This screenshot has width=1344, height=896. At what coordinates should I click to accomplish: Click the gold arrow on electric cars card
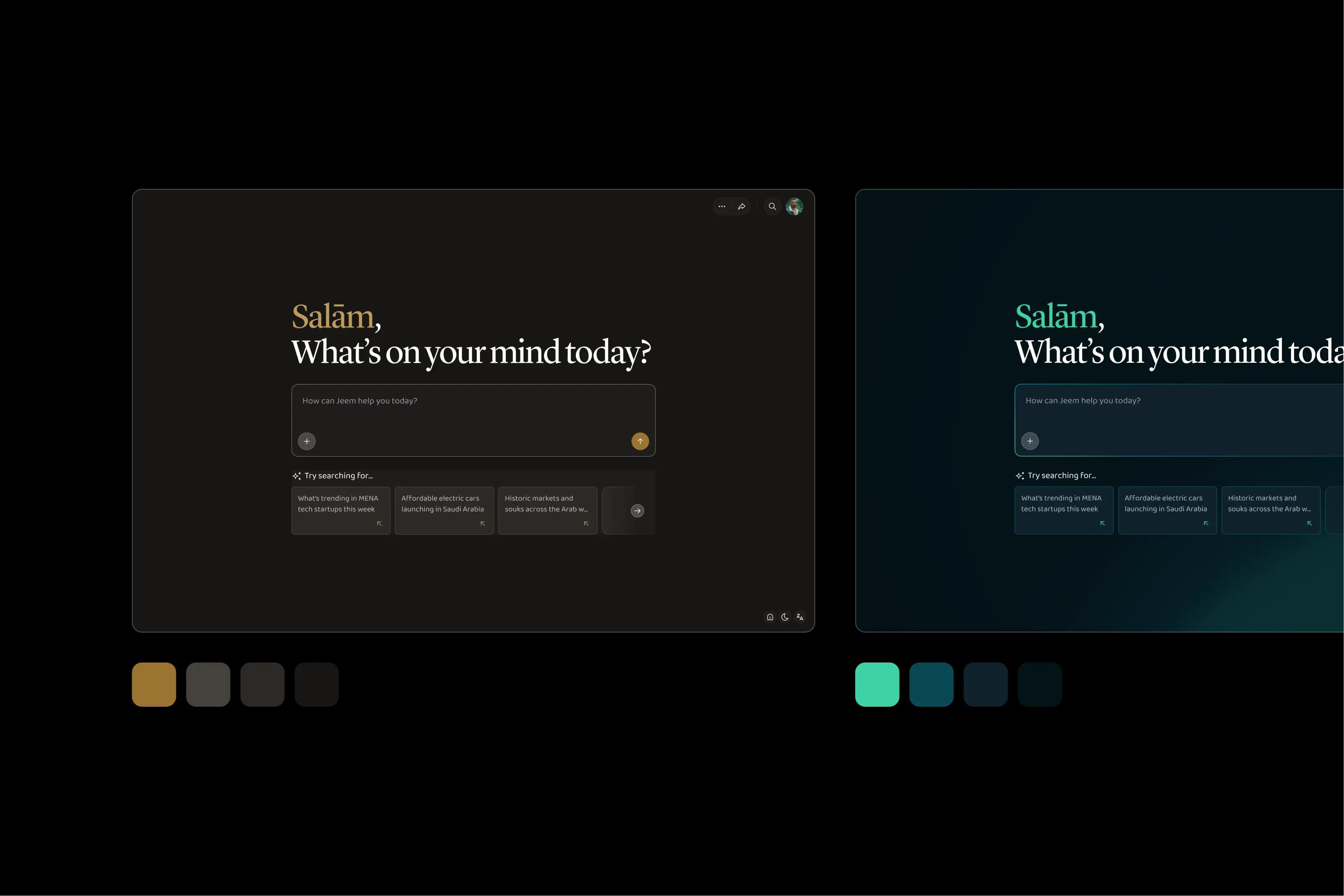point(483,523)
